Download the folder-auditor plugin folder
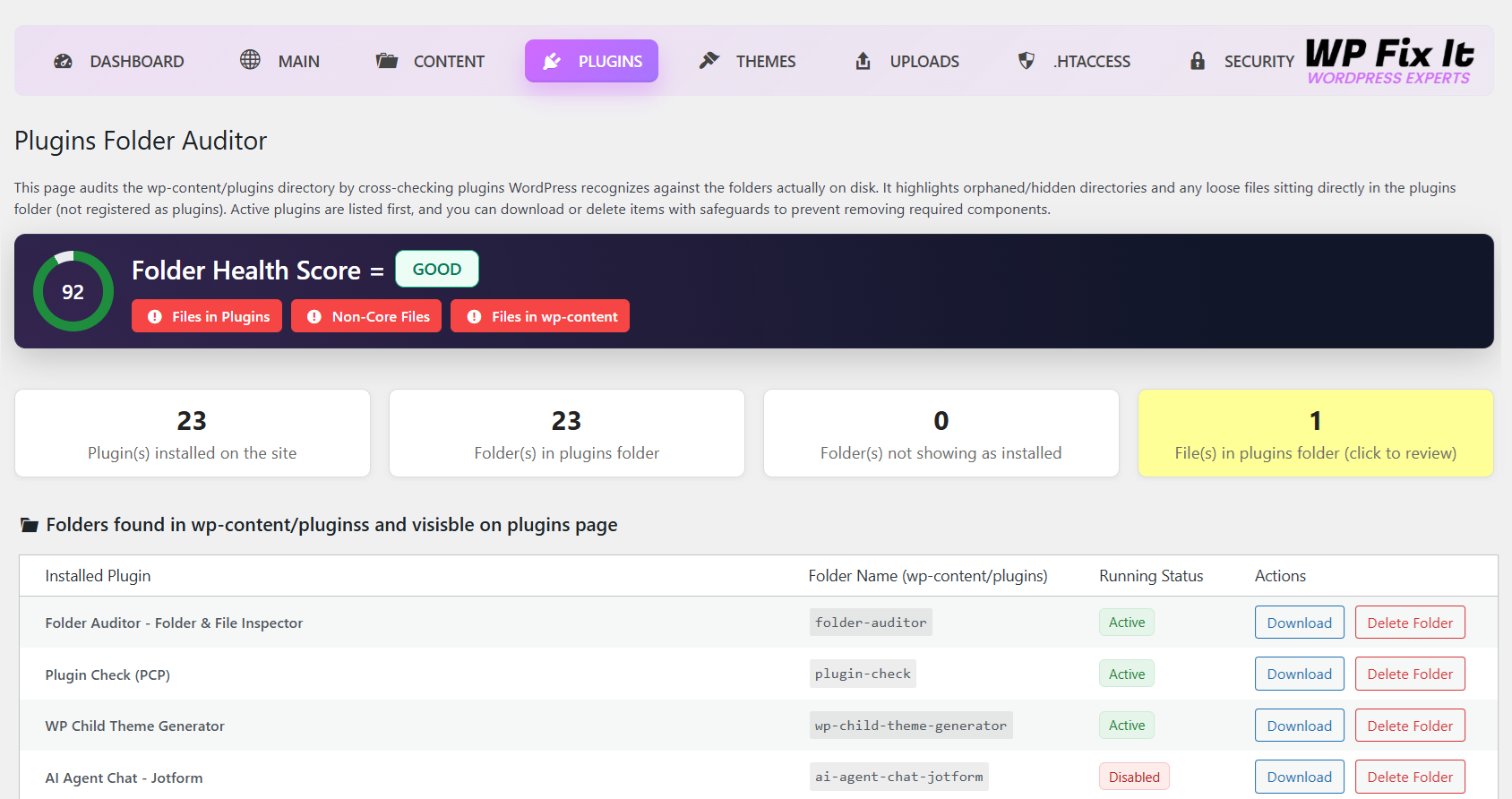Image resolution: width=1512 pixels, height=799 pixels. (x=1300, y=623)
